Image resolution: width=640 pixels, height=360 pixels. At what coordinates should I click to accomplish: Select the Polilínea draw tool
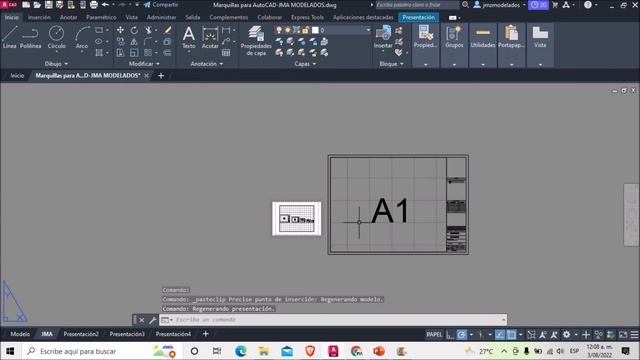point(31,37)
